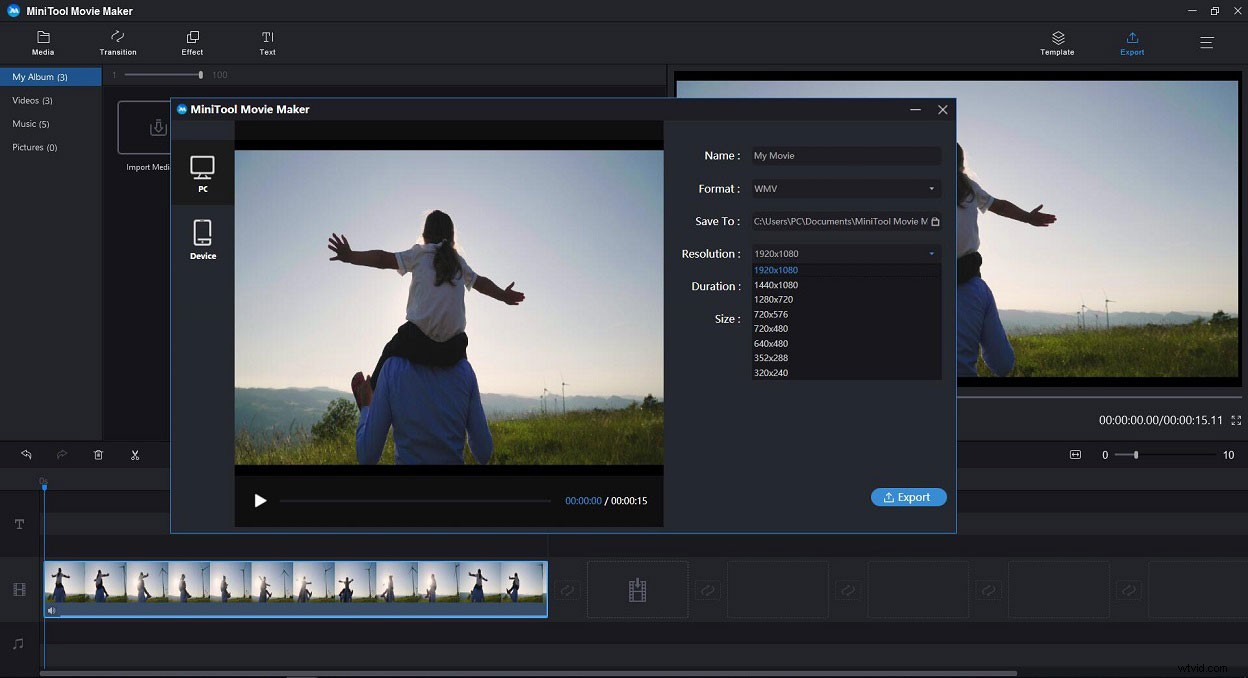Select Music (5) in the sidebar
This screenshot has height=678, width=1248.
[x=31, y=123]
